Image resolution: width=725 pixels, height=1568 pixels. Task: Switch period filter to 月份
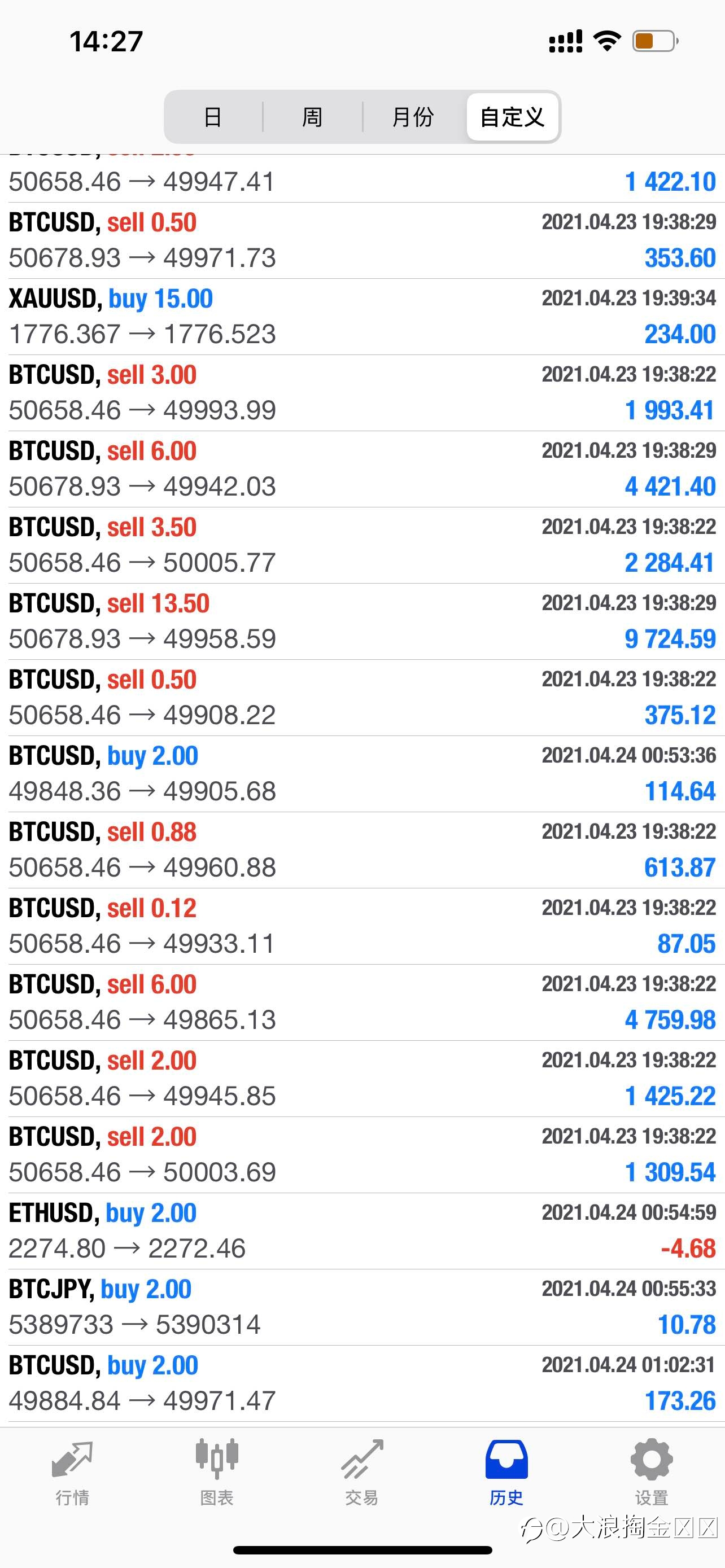(413, 117)
